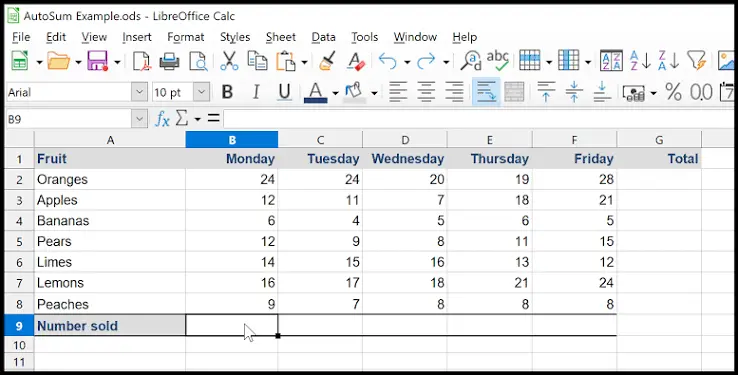Open the Data menu
738x375 pixels.
pos(323,37)
